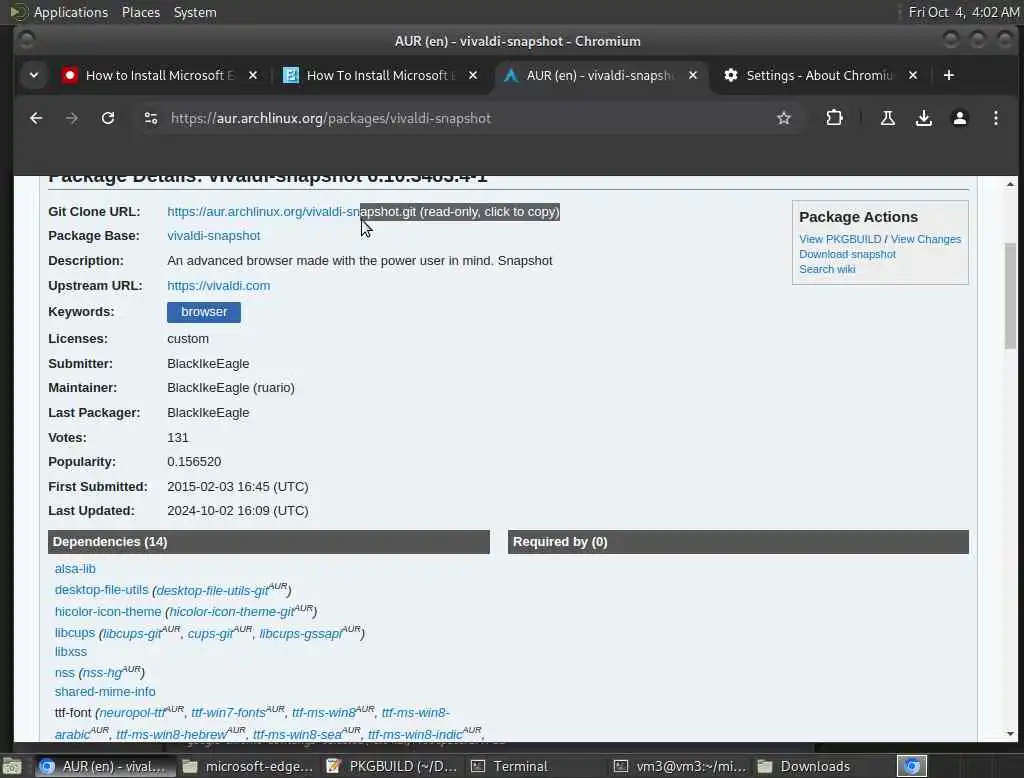Open the nss dependency link

point(65,672)
